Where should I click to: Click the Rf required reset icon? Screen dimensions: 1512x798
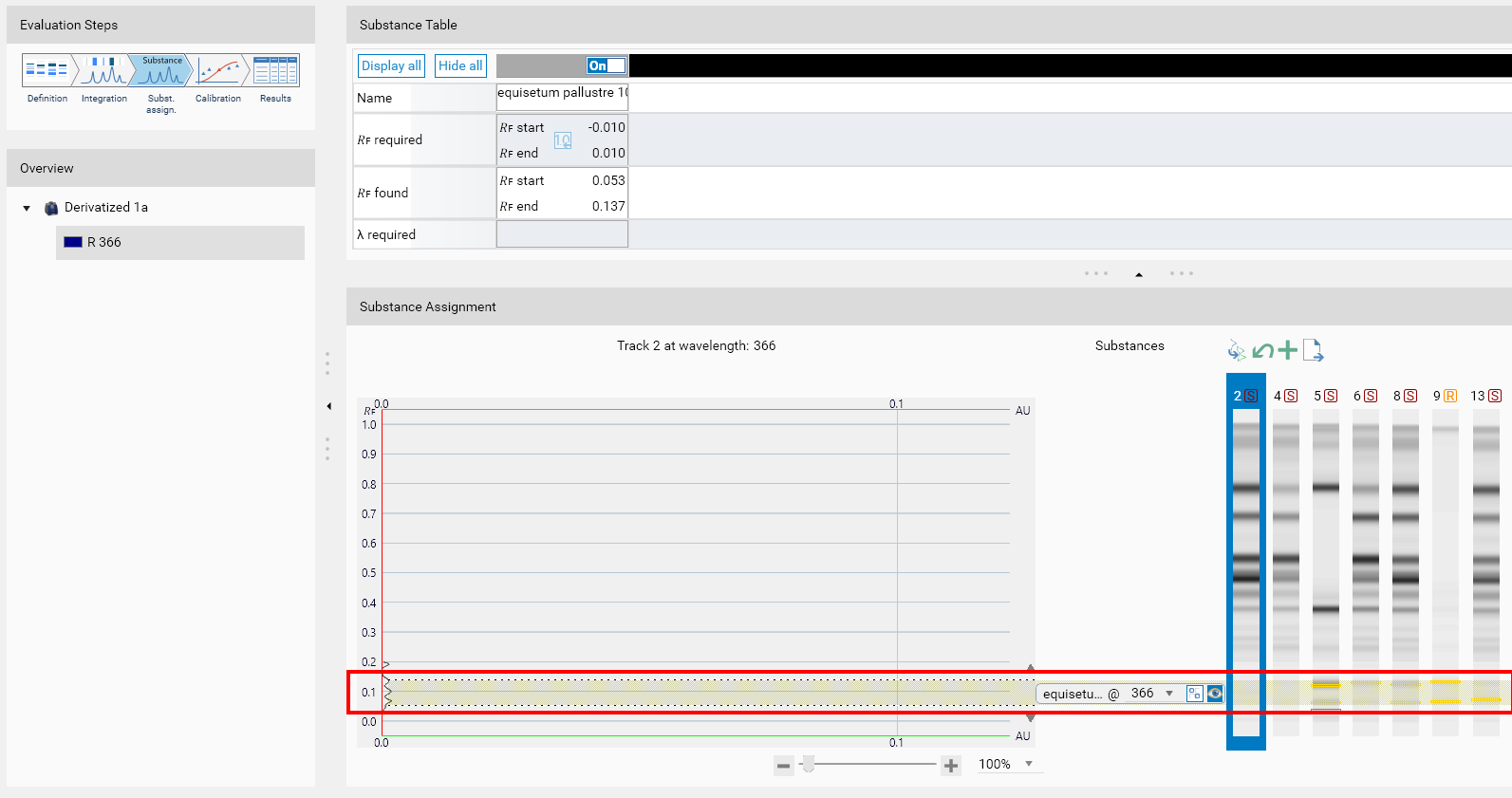click(563, 140)
